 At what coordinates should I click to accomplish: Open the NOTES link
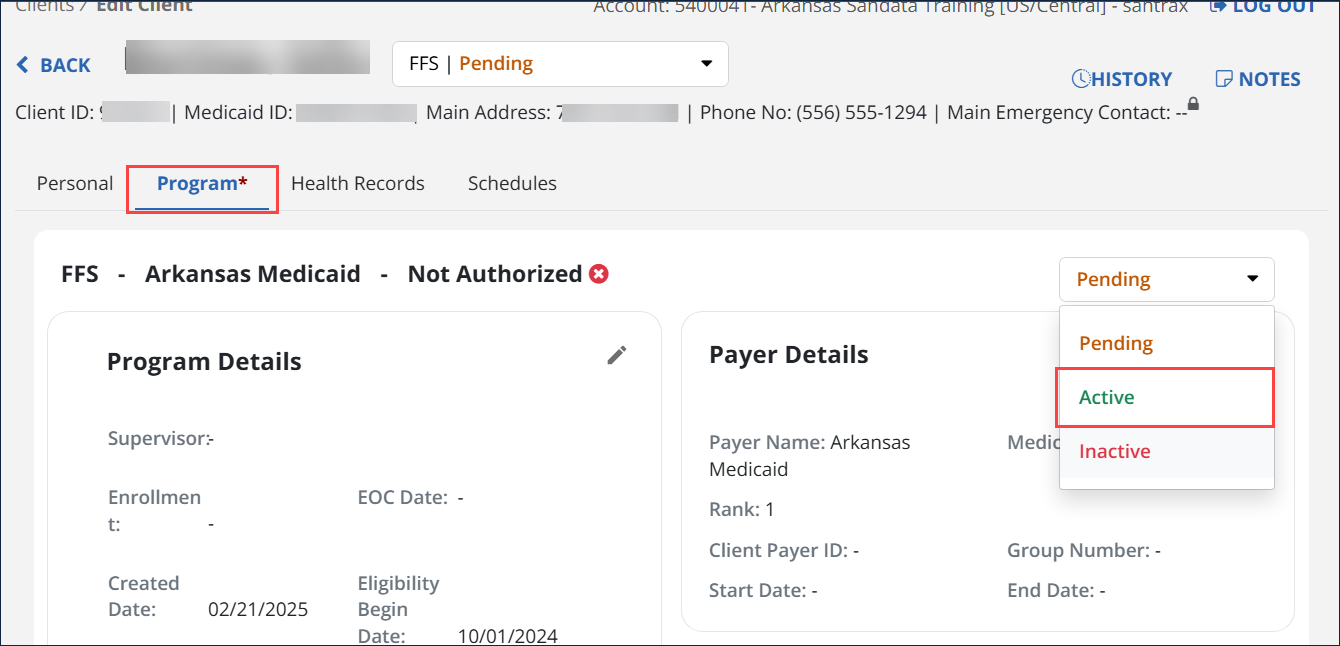click(1269, 79)
